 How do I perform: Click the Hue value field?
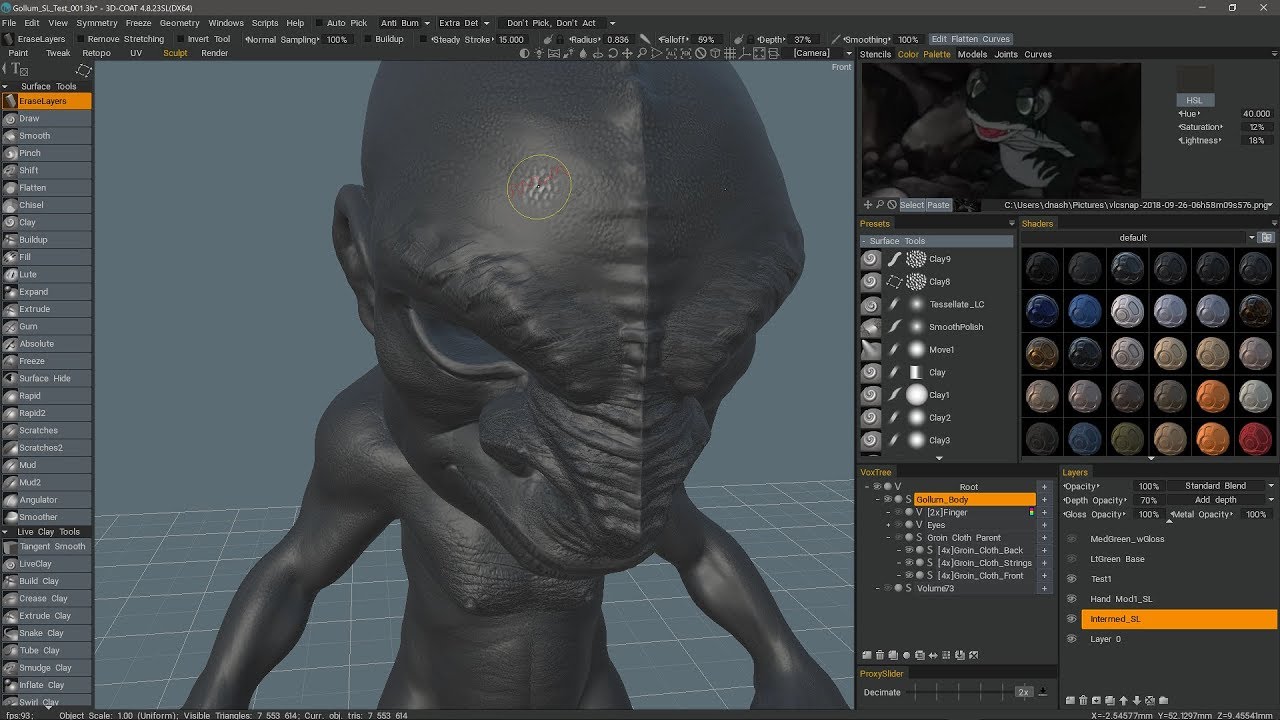tap(1256, 114)
